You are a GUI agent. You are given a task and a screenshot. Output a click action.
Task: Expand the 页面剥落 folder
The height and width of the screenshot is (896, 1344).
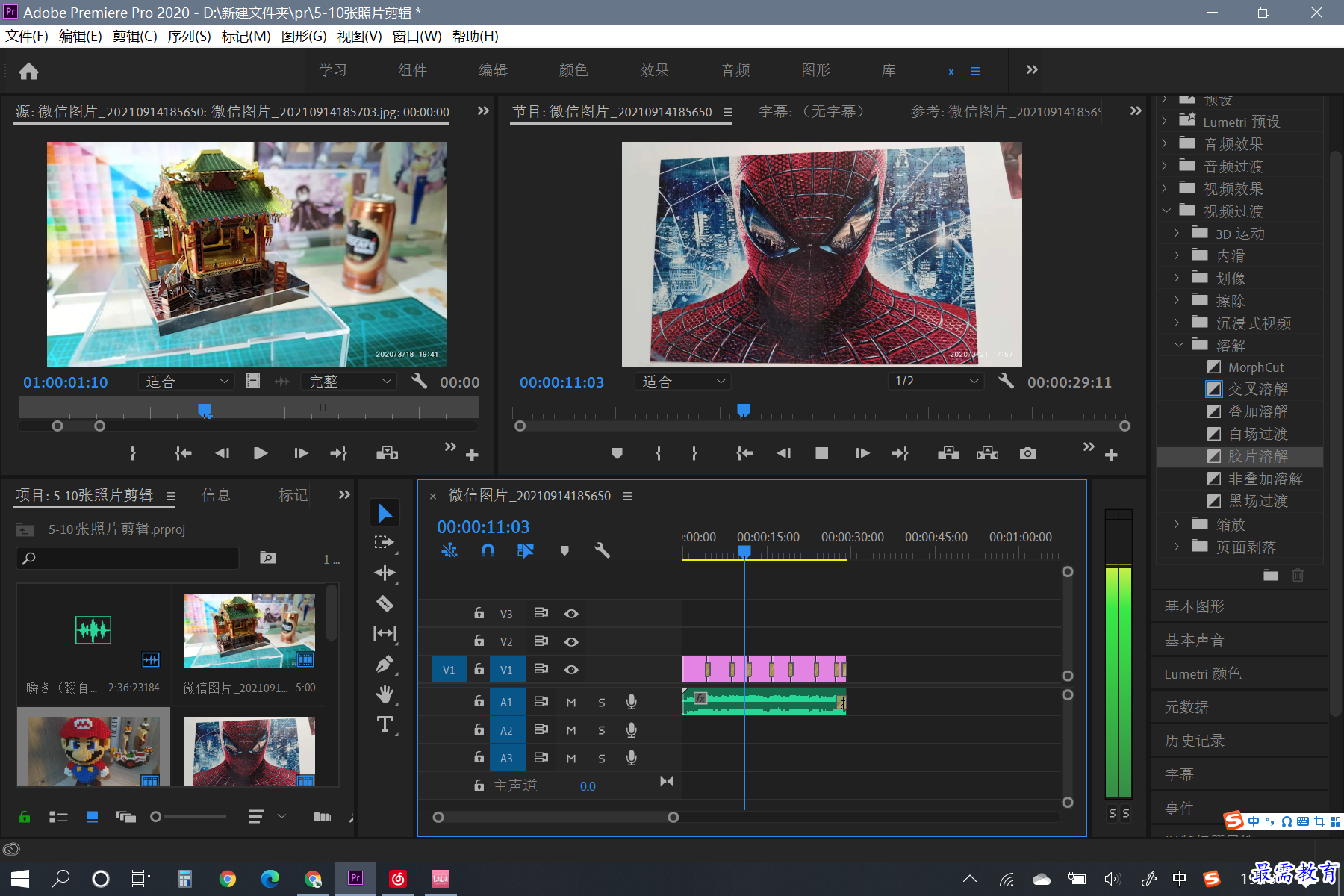1177,547
